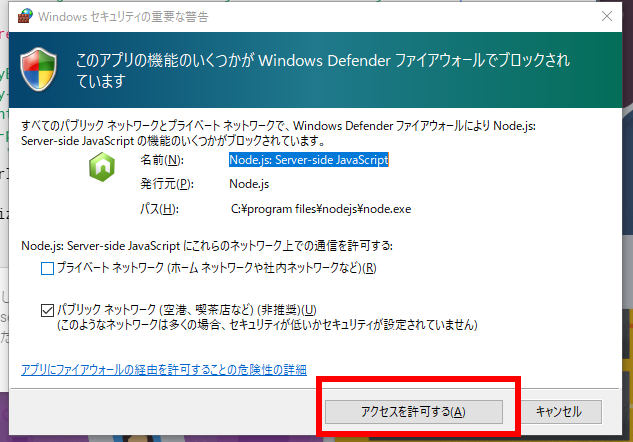Click the green Node.js hexagon icon
The image size is (633, 442).
point(102,167)
